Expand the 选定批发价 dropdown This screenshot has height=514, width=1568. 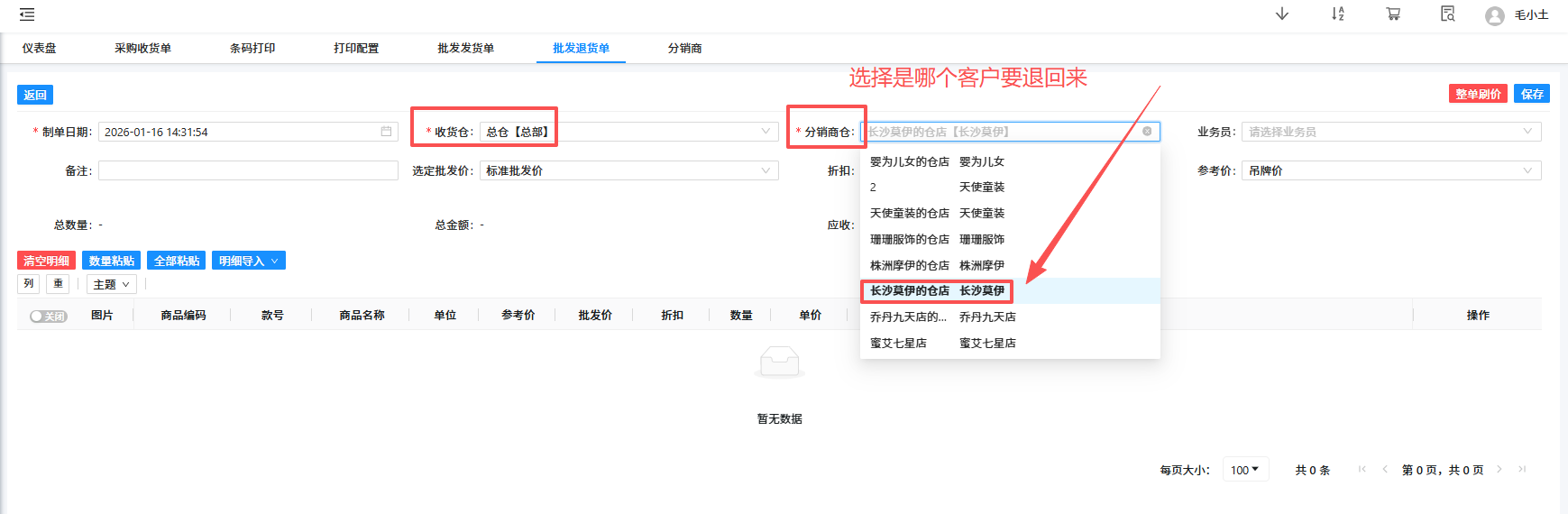[x=629, y=170]
